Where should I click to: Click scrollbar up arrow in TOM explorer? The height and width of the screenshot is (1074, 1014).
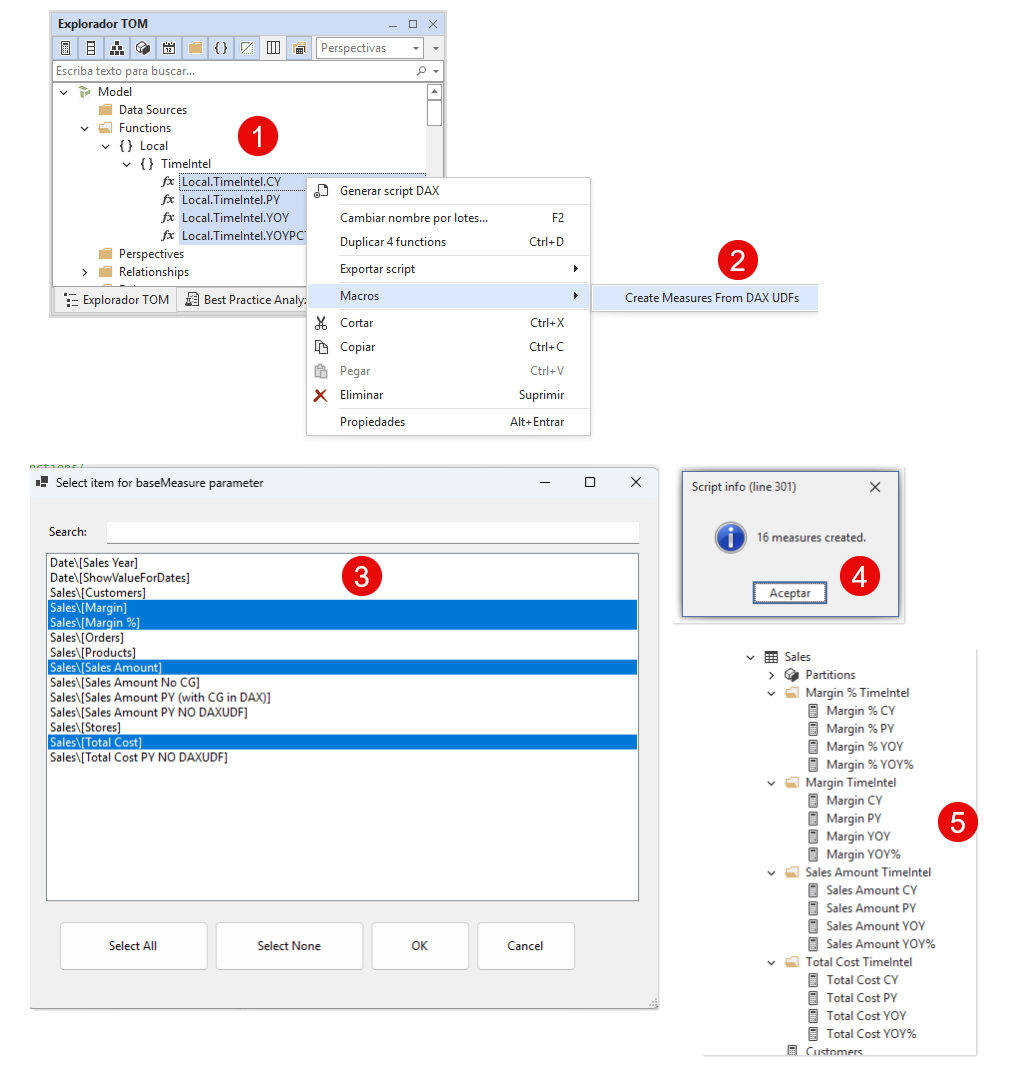click(434, 92)
